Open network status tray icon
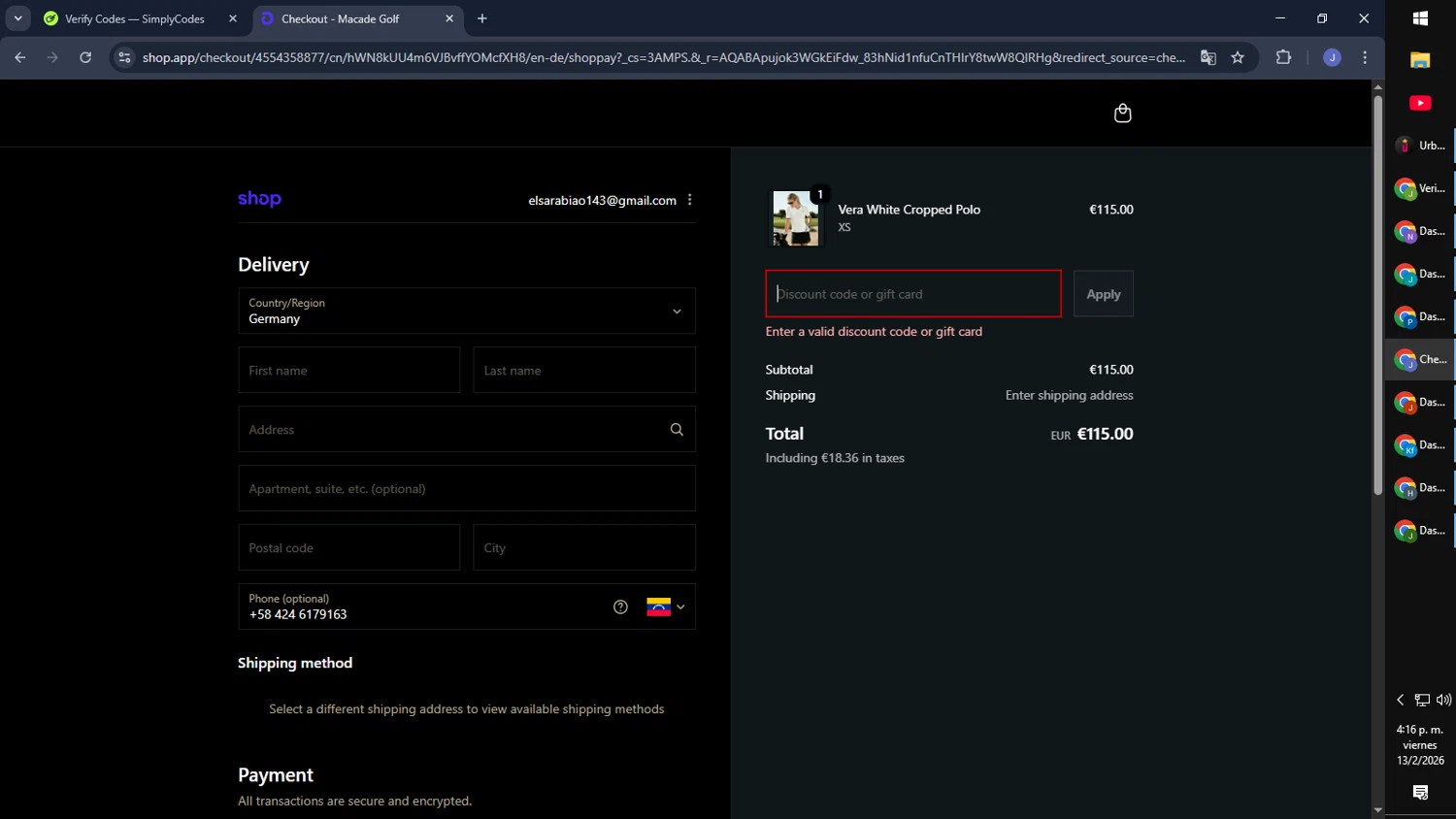Screen dimensions: 1456x819 pos(1422,700)
